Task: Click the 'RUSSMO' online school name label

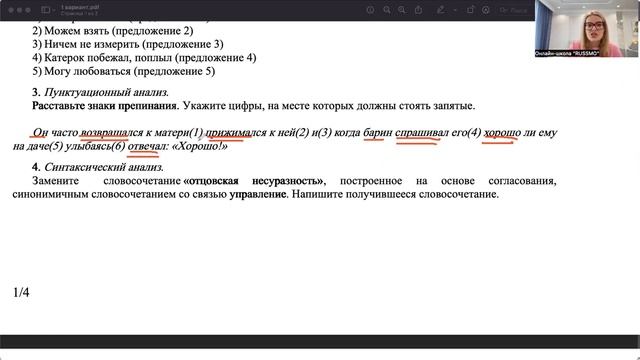Action: 567,53
